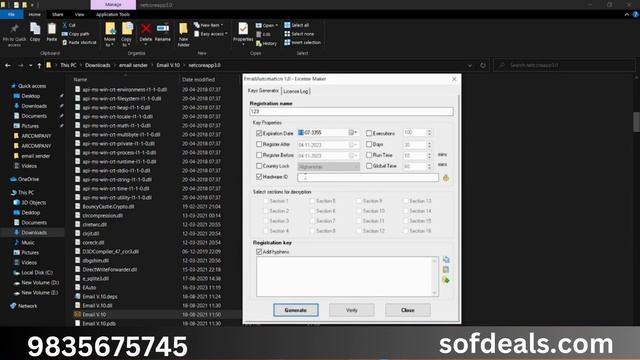Click the green-yellow icon beside registration key box

point(446,280)
